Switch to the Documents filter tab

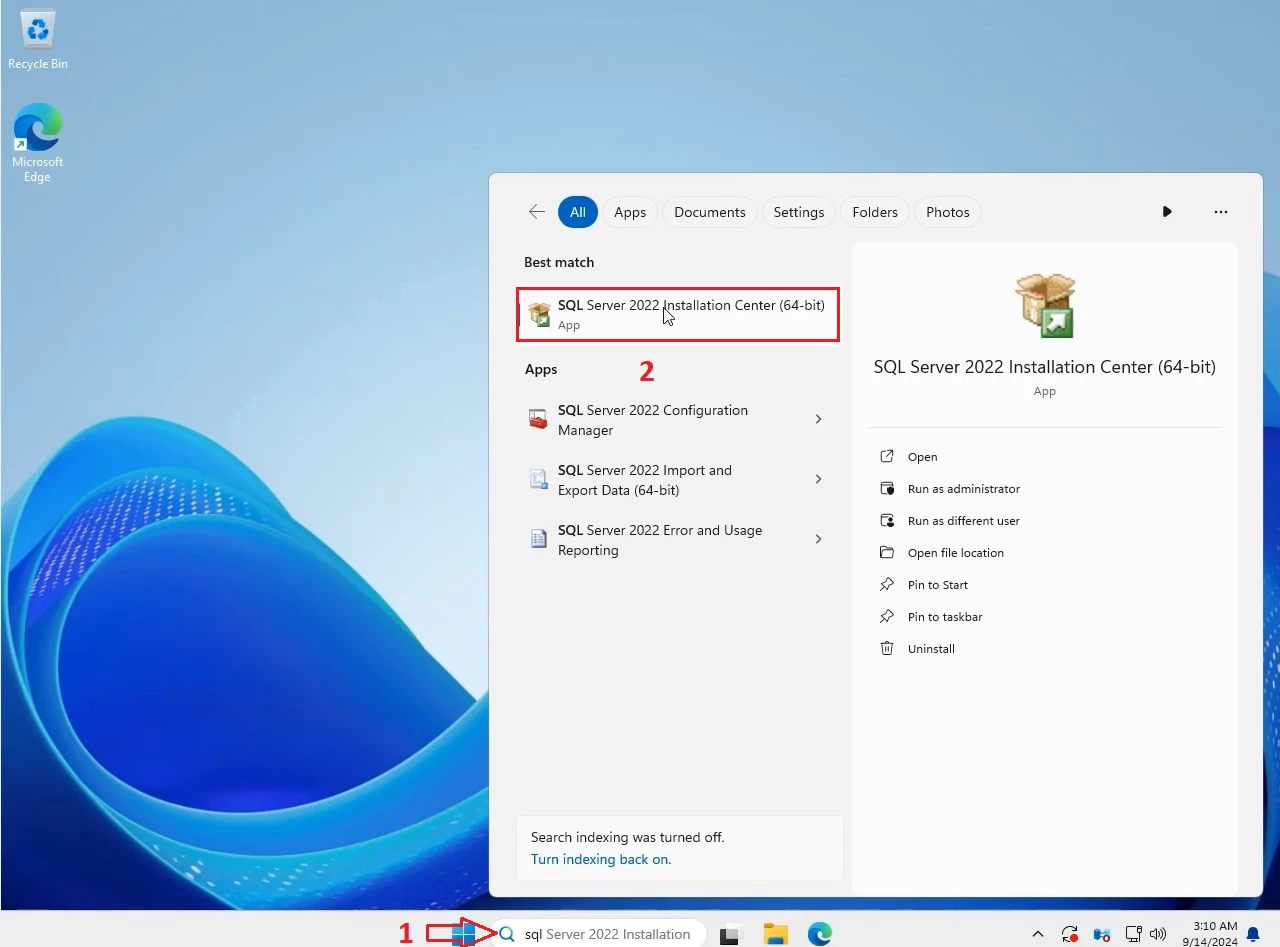click(710, 212)
